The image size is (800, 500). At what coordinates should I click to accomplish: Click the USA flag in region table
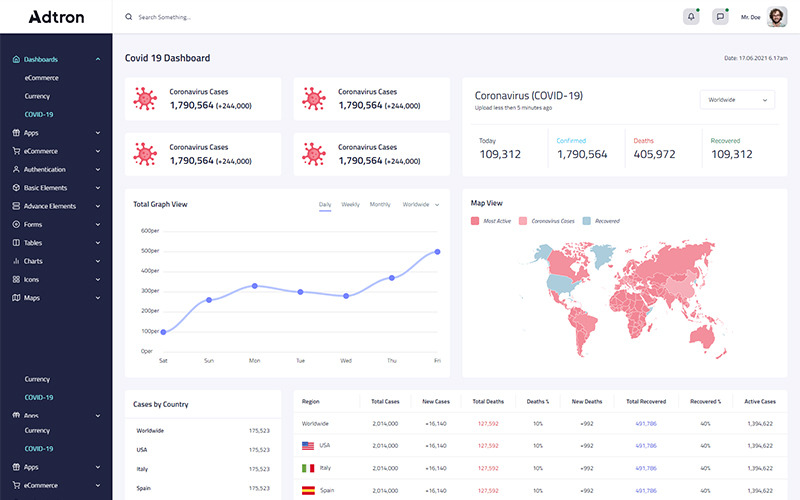pyautogui.click(x=308, y=445)
